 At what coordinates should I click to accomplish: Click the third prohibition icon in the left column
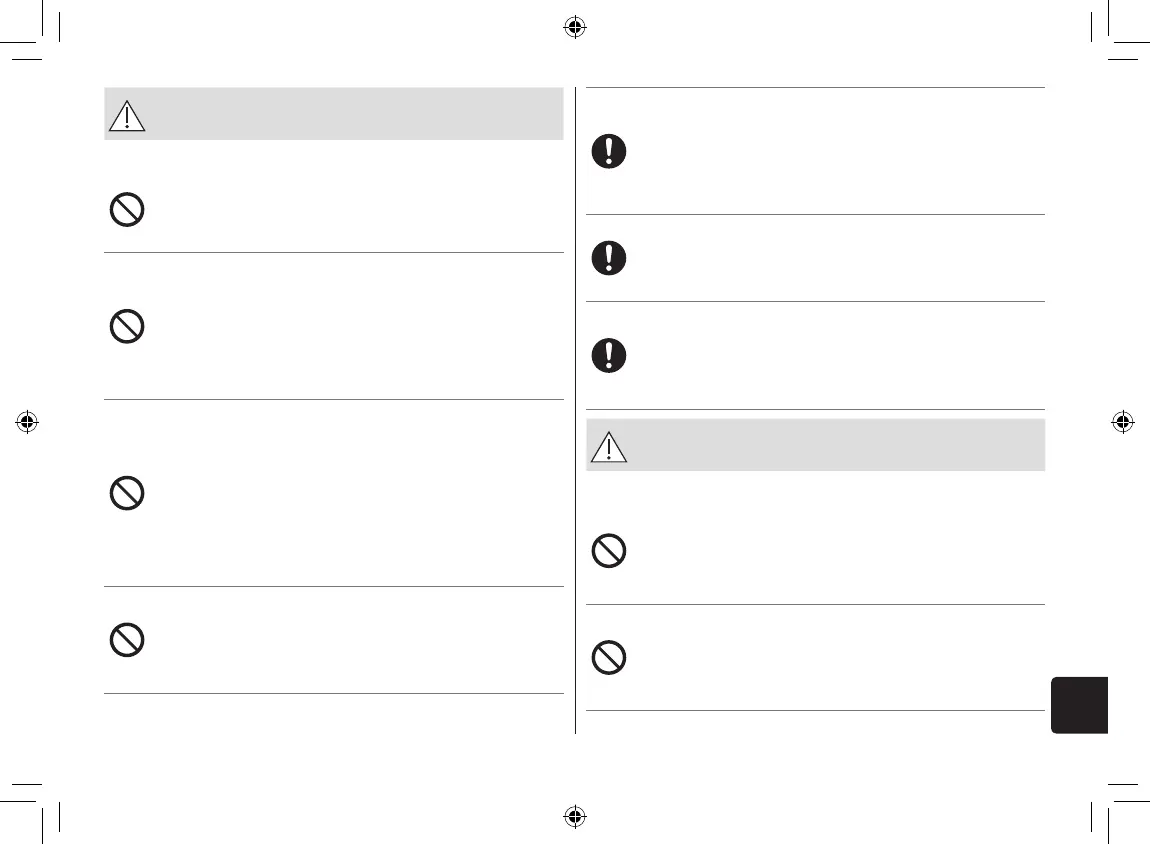(x=126, y=493)
